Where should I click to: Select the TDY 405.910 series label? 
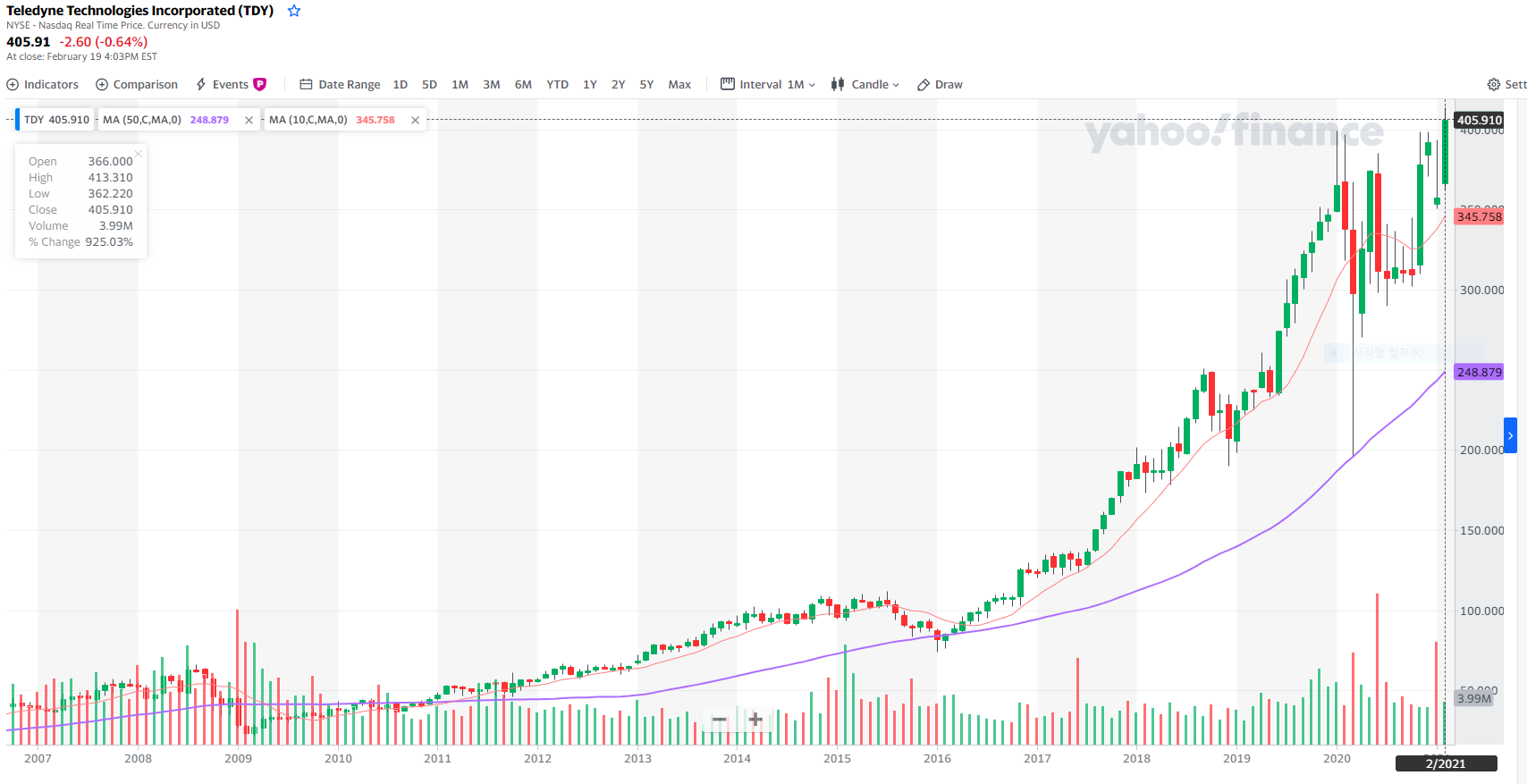click(56, 120)
